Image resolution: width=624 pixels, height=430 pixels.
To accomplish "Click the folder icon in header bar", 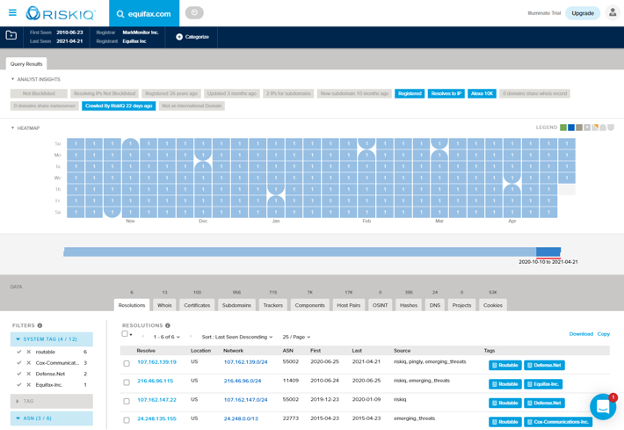I will pyautogui.click(x=12, y=36).
